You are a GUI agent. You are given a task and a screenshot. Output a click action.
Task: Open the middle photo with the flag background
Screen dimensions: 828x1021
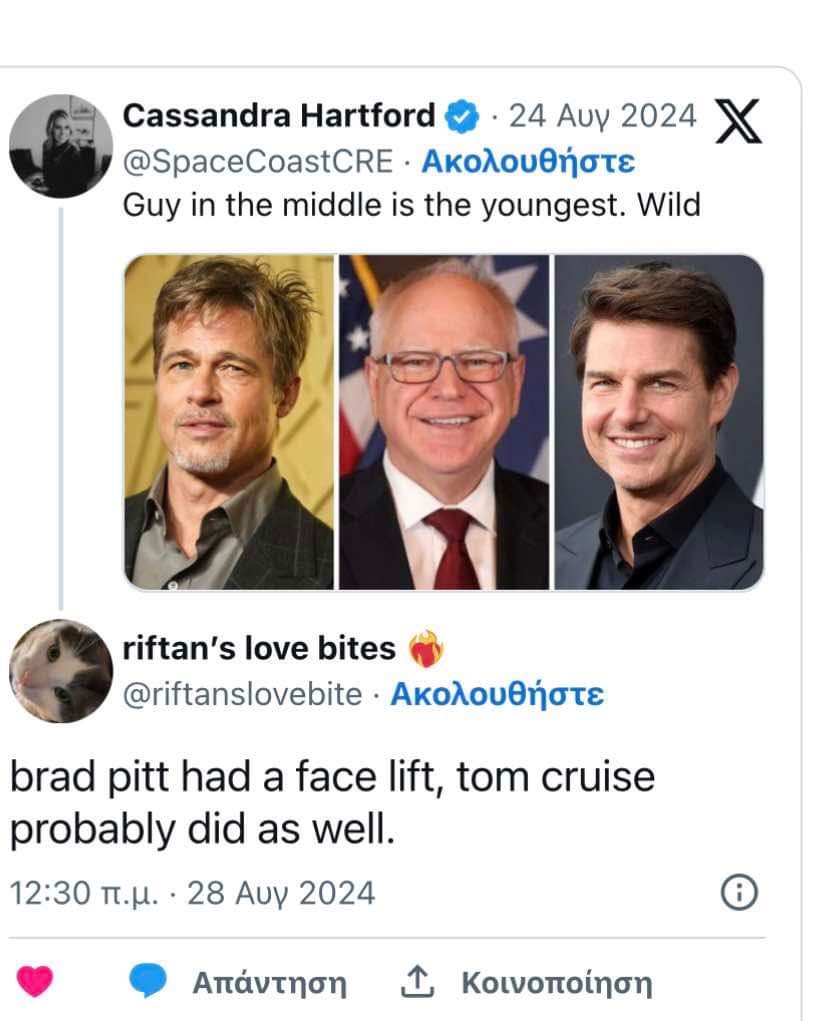pyautogui.click(x=443, y=422)
